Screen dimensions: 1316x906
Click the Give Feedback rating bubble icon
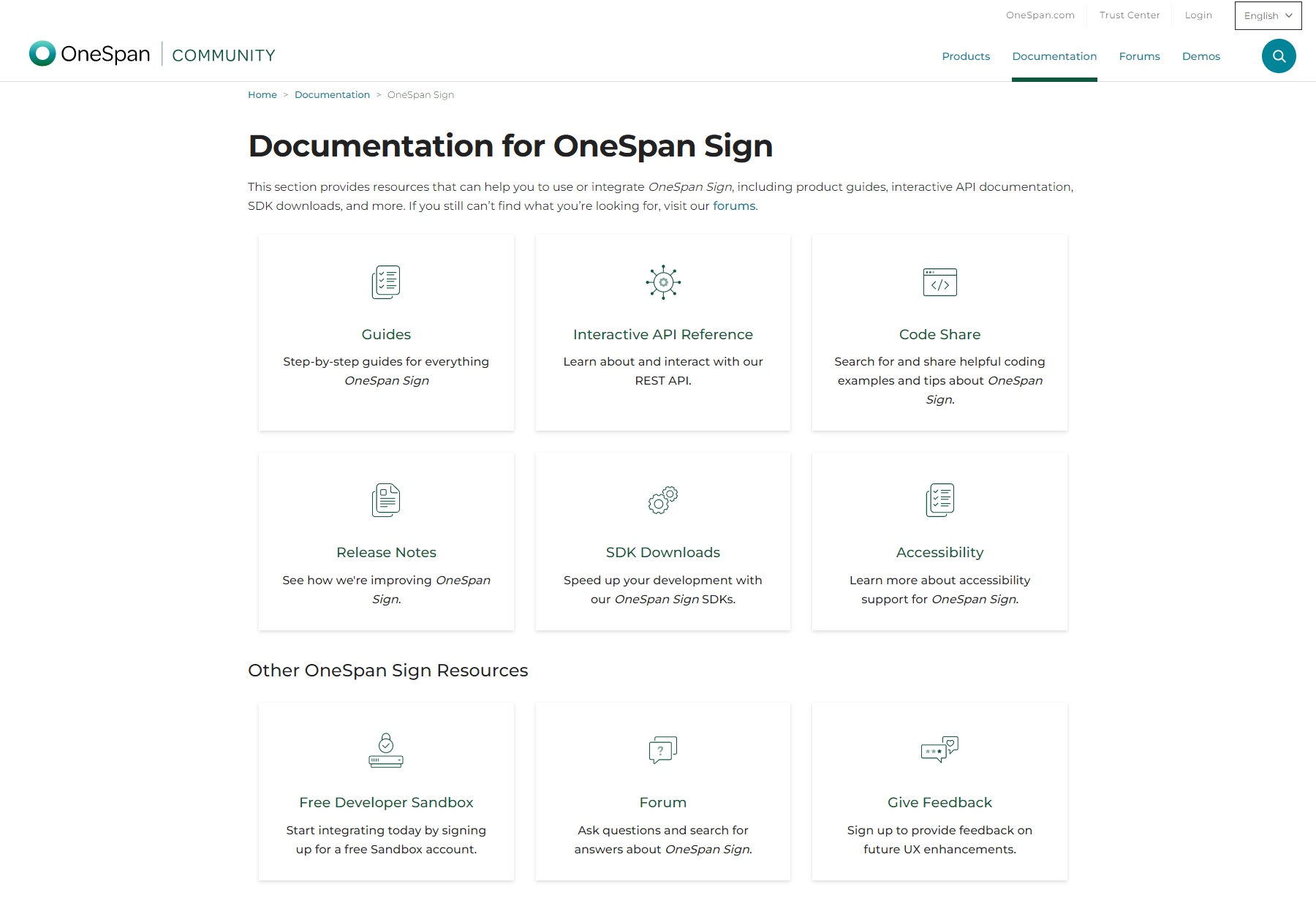pyautogui.click(x=939, y=750)
